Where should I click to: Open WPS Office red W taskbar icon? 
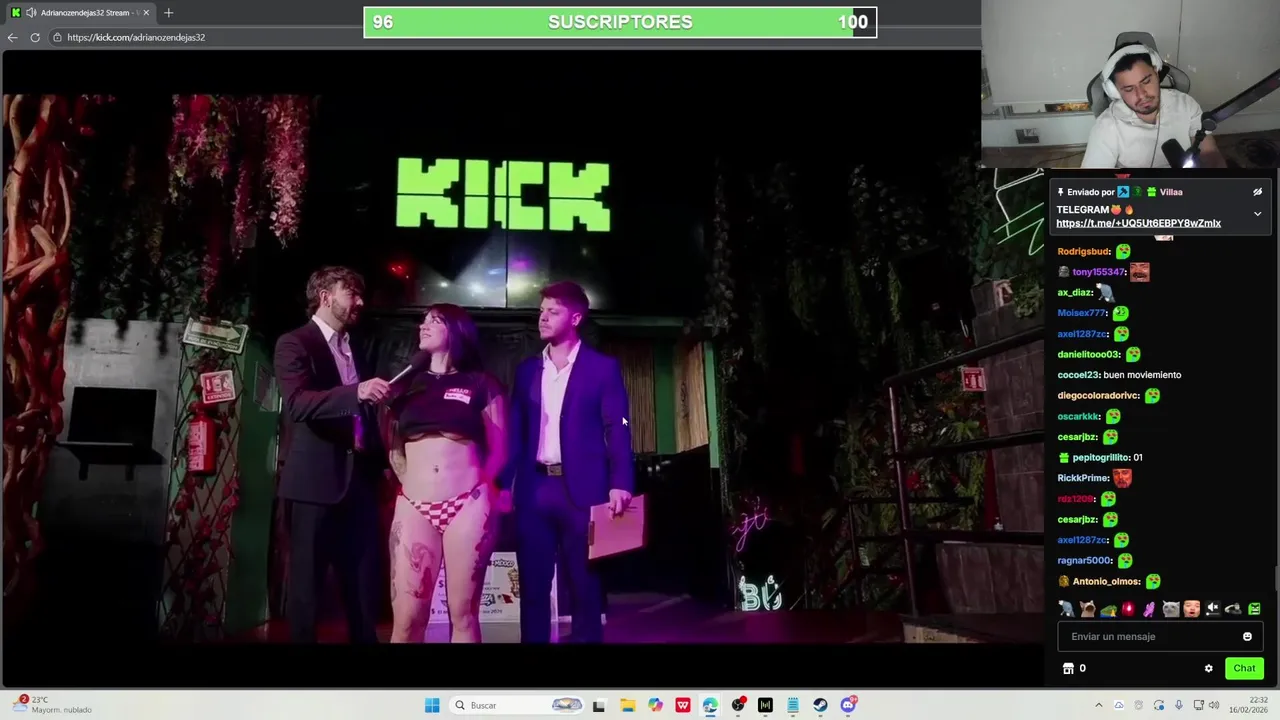click(683, 705)
